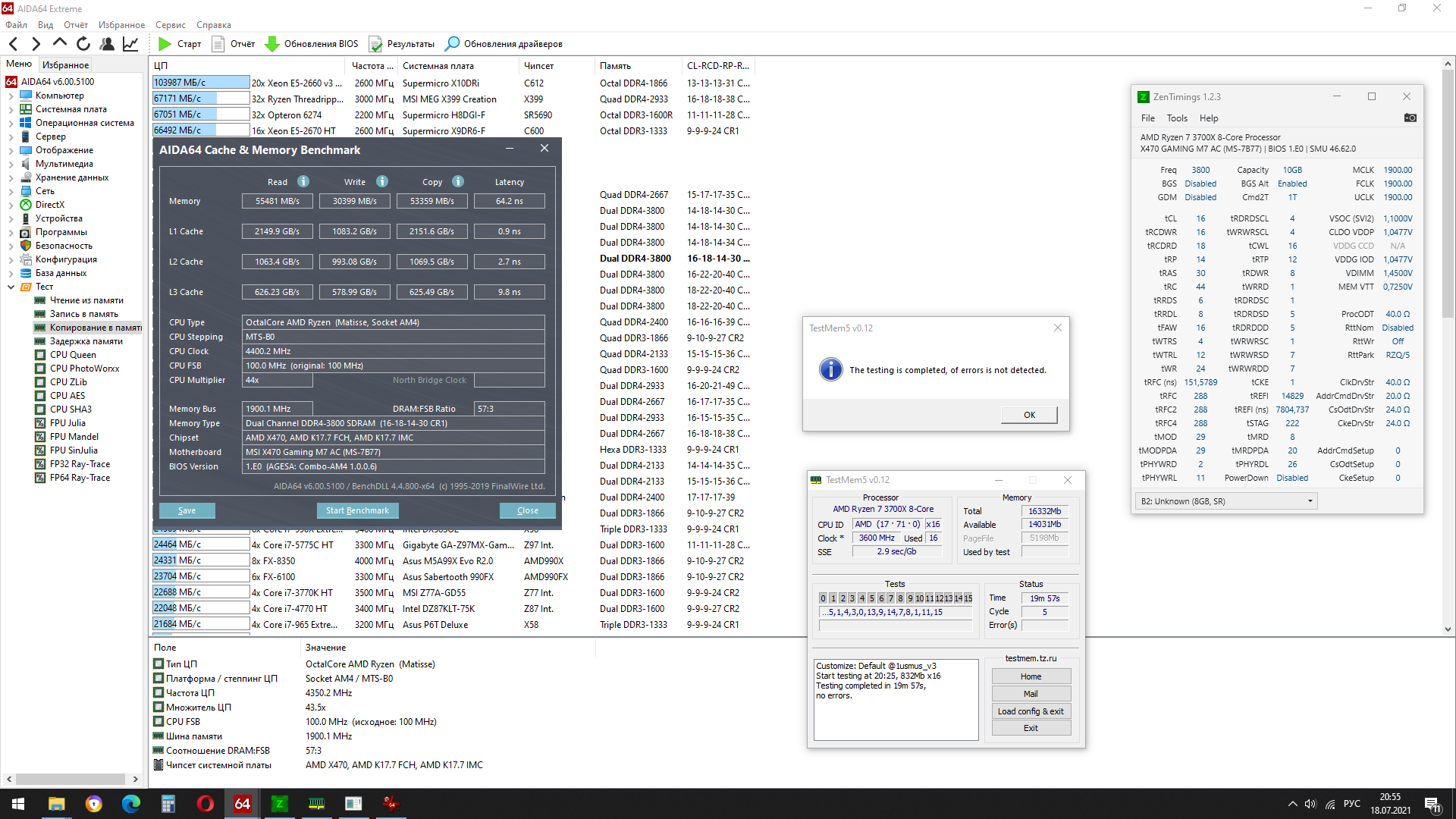Image resolution: width=1456 pixels, height=819 pixels.
Task: Click the Start Benchmark button
Action: (357, 510)
